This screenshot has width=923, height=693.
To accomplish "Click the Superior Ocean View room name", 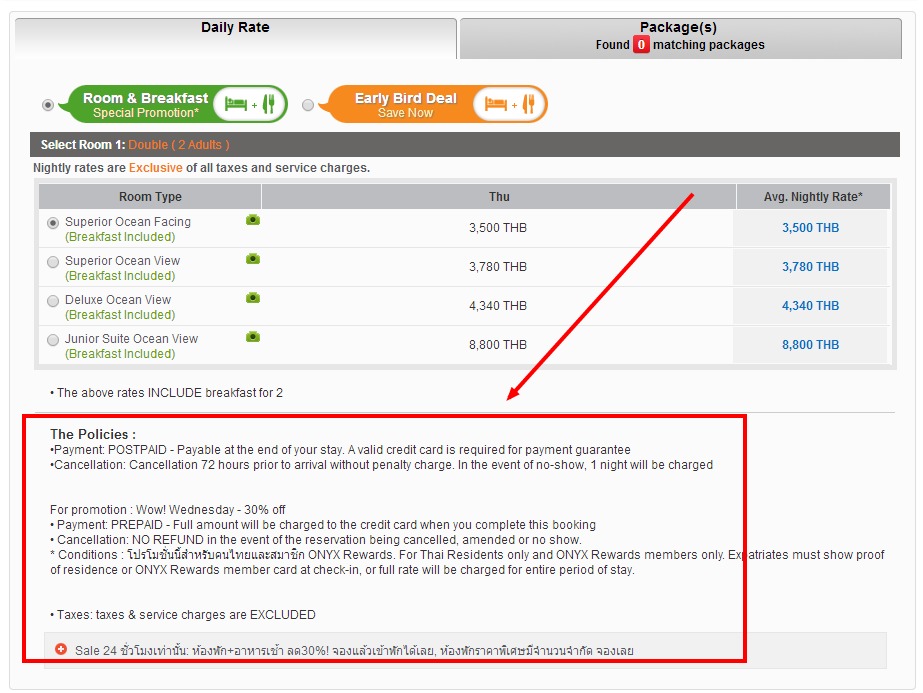I will pos(122,261).
